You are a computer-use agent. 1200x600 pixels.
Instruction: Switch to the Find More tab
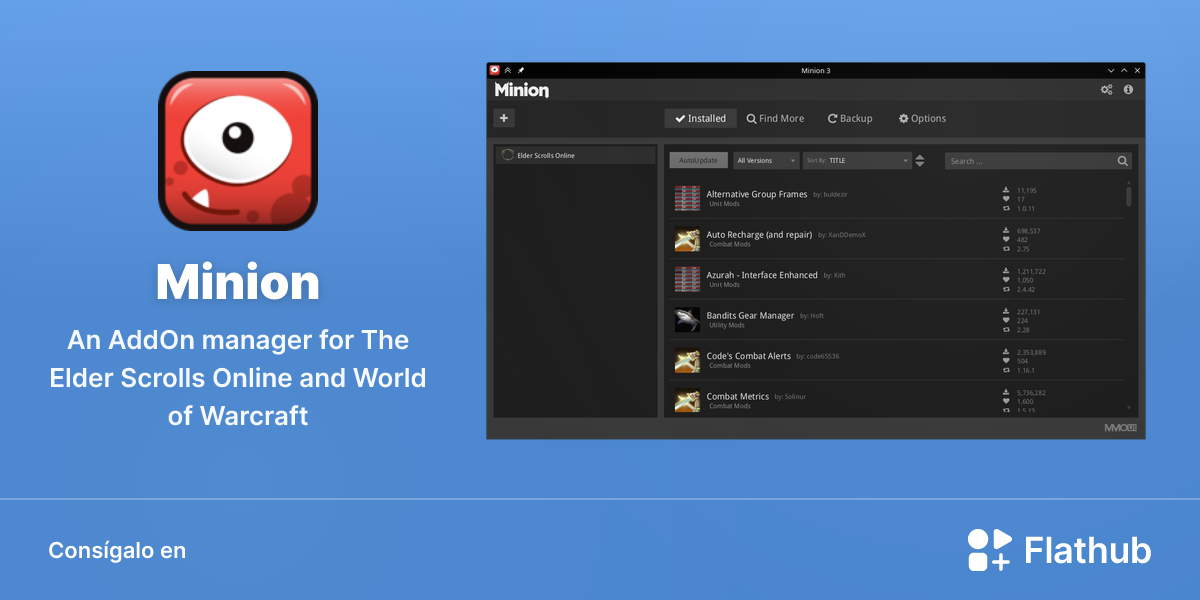[775, 118]
